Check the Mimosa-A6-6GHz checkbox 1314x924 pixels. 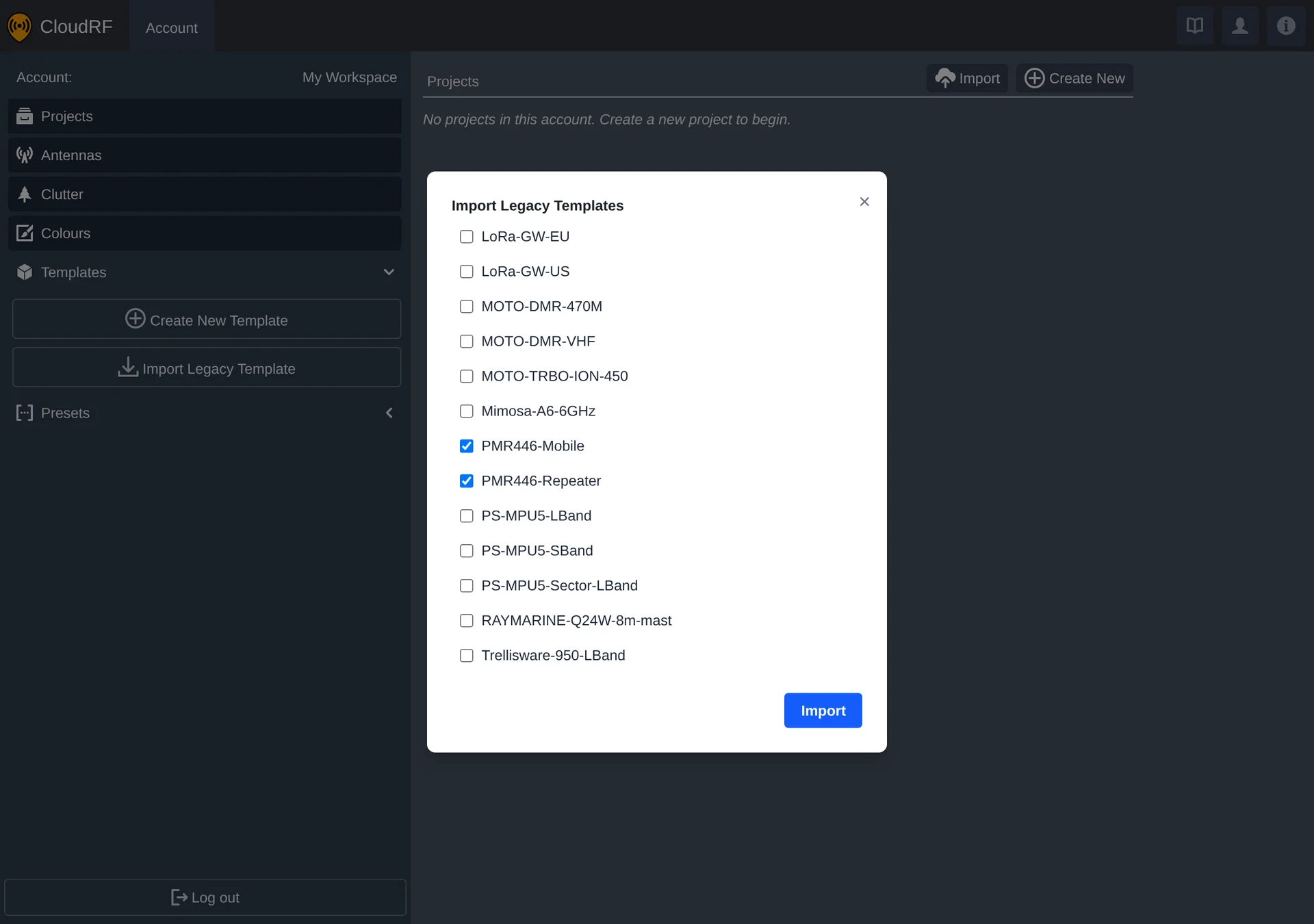[466, 411]
